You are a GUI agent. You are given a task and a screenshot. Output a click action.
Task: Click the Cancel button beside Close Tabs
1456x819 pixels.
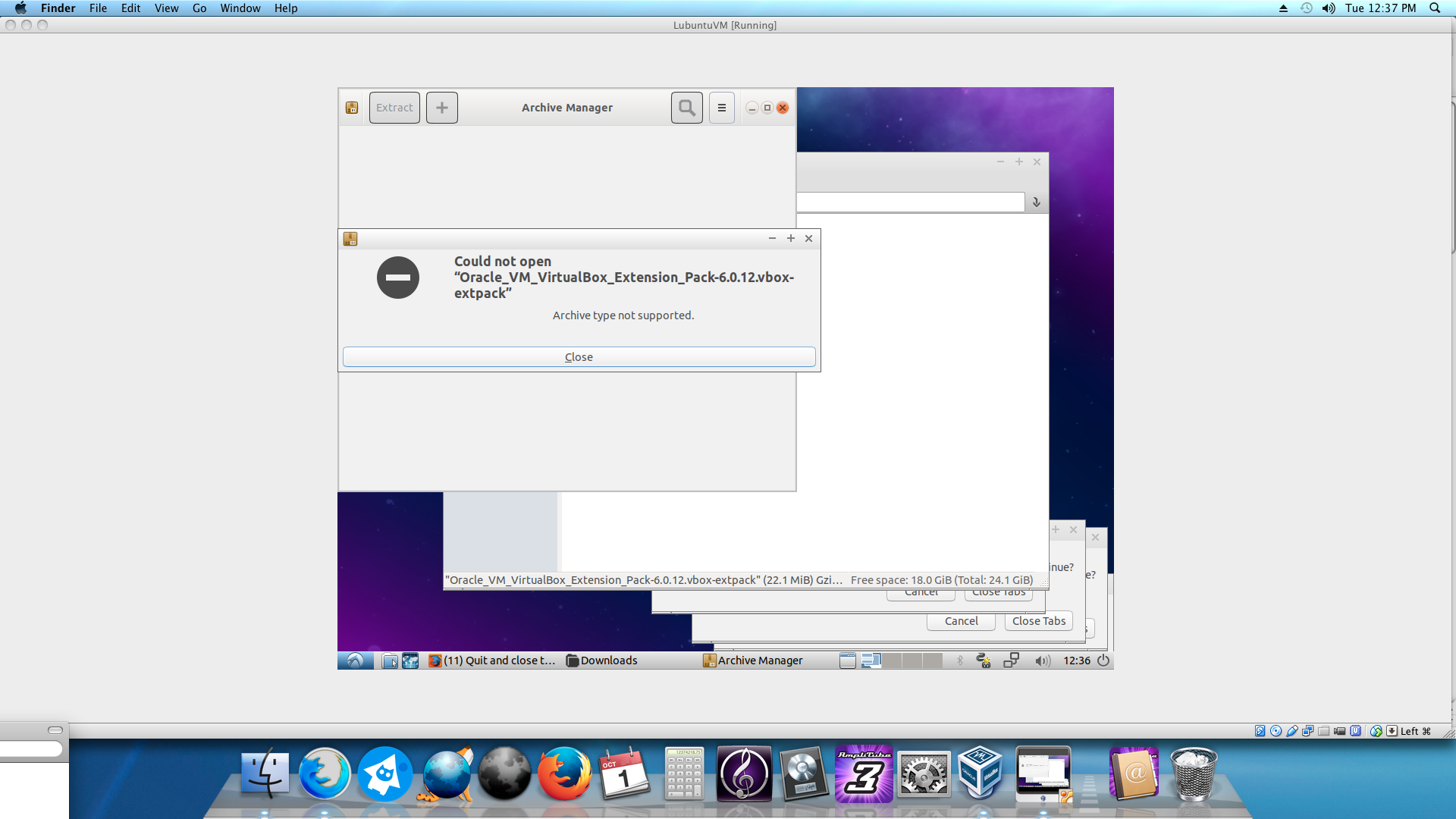[961, 621]
